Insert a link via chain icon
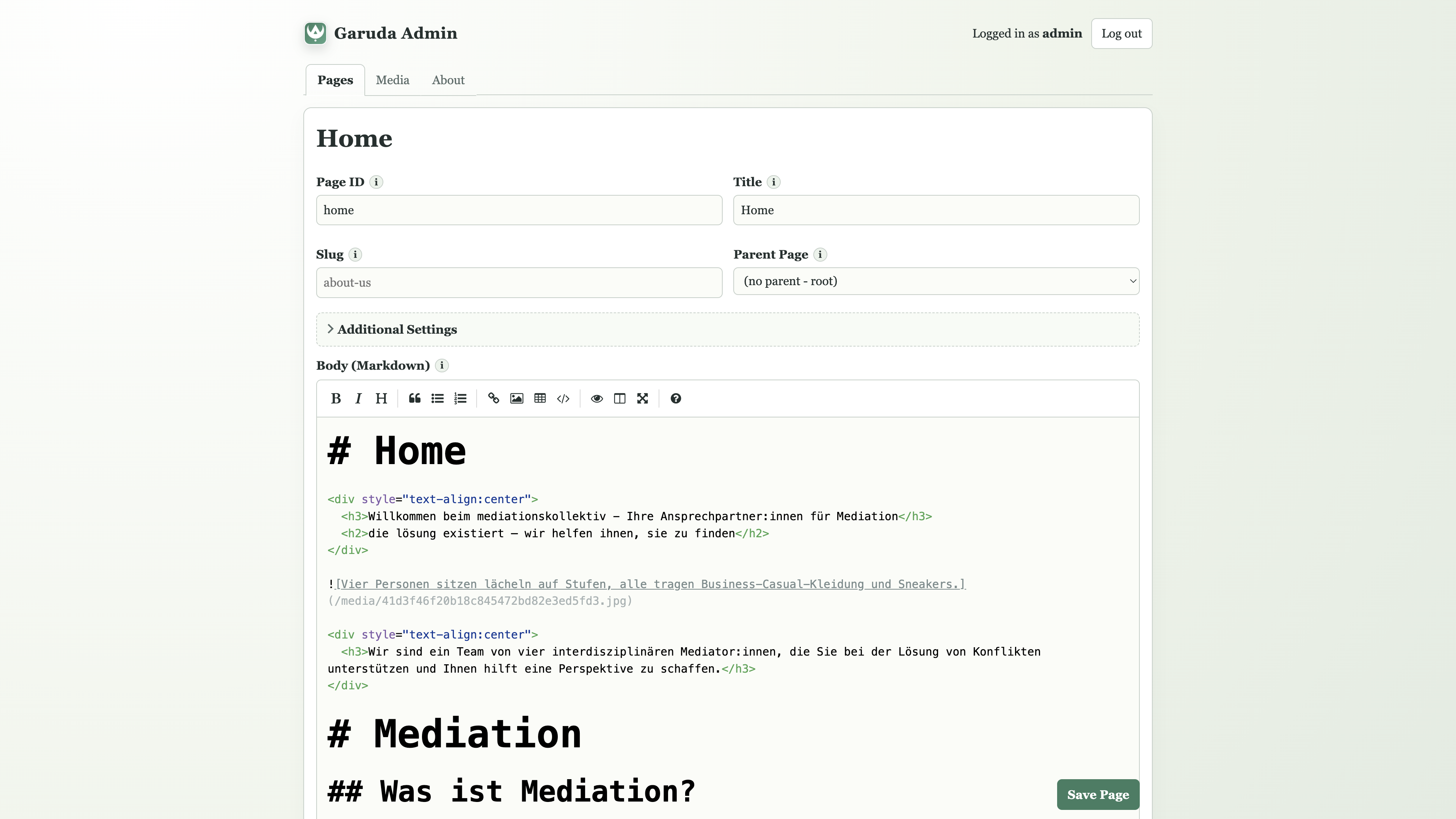Viewport: 1456px width, 819px height. [x=493, y=399]
